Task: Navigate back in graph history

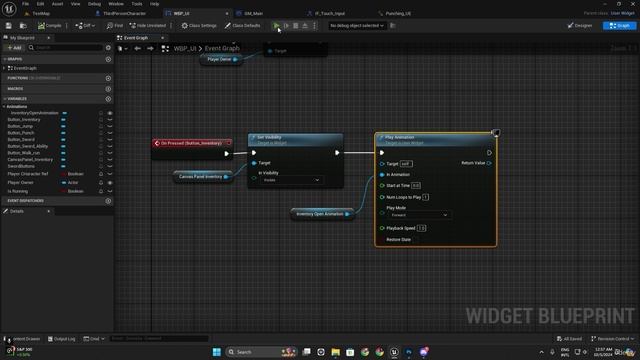Action: point(138,49)
